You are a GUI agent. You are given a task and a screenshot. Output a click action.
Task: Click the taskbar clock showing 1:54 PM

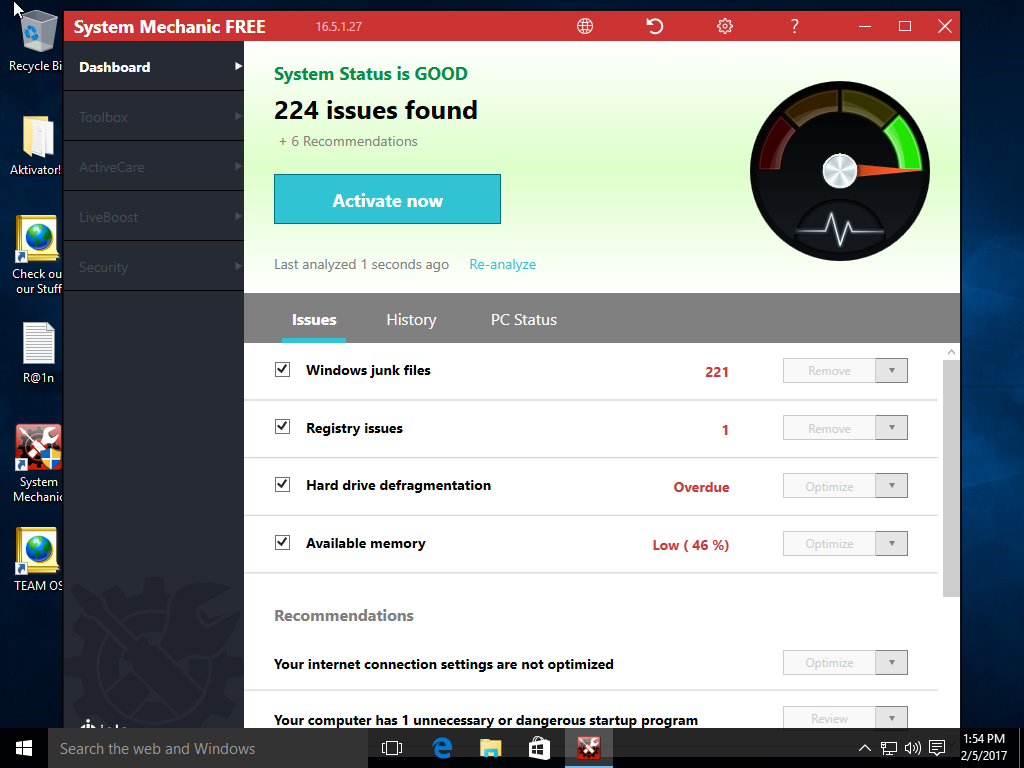(984, 748)
